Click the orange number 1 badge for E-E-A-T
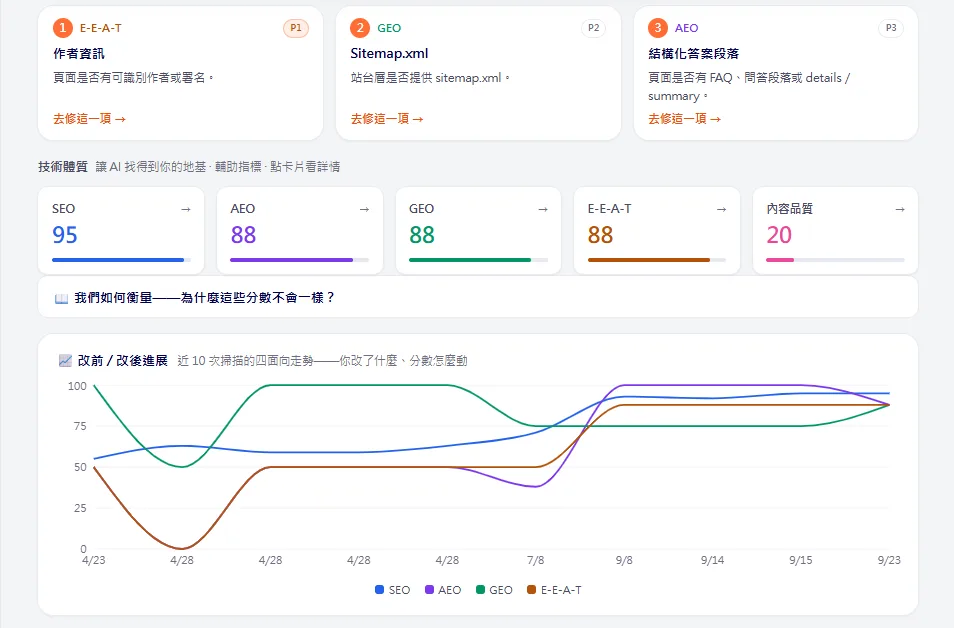The height and width of the screenshot is (628, 954). click(63, 28)
